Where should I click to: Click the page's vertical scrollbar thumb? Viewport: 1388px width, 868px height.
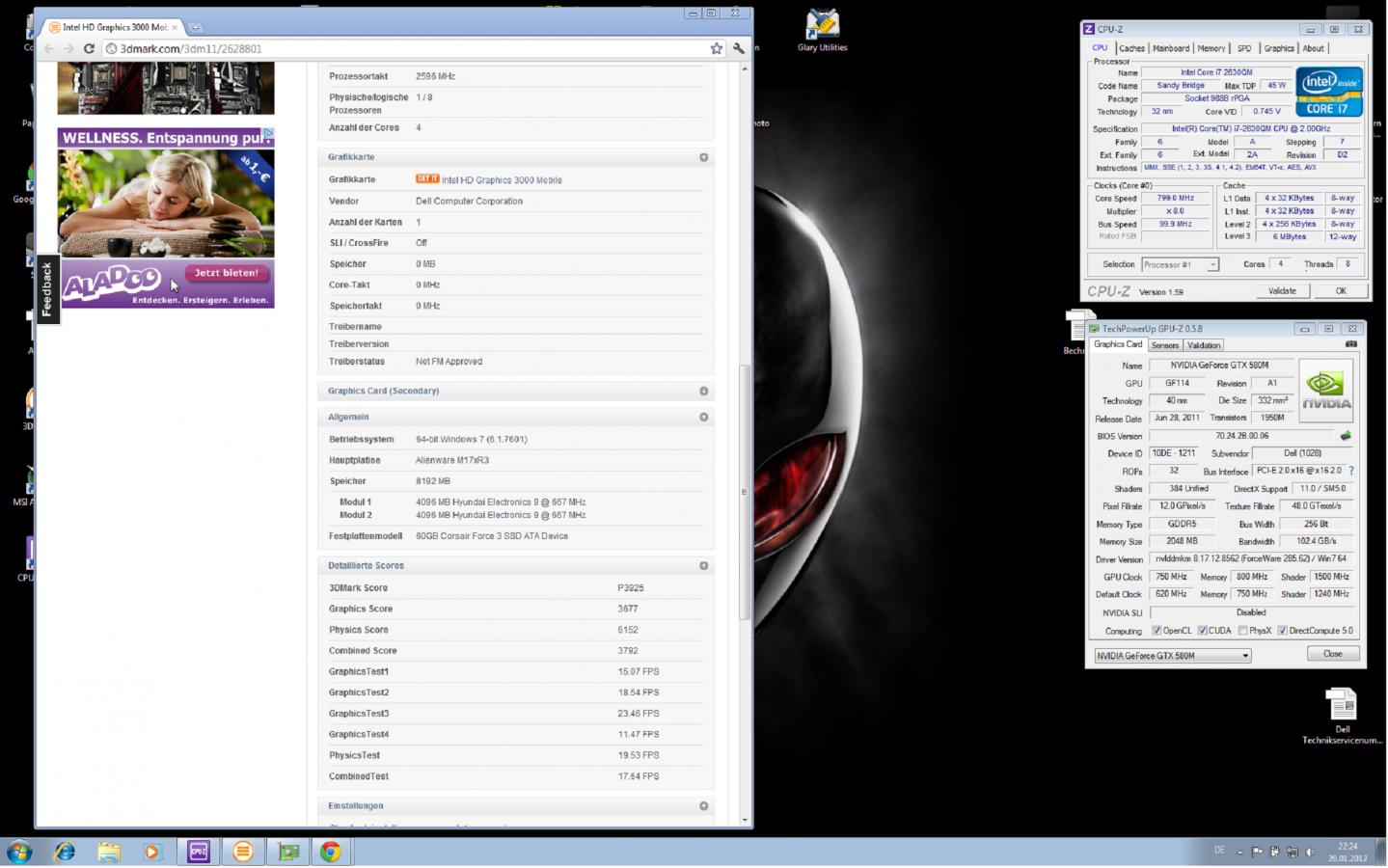coord(744,492)
